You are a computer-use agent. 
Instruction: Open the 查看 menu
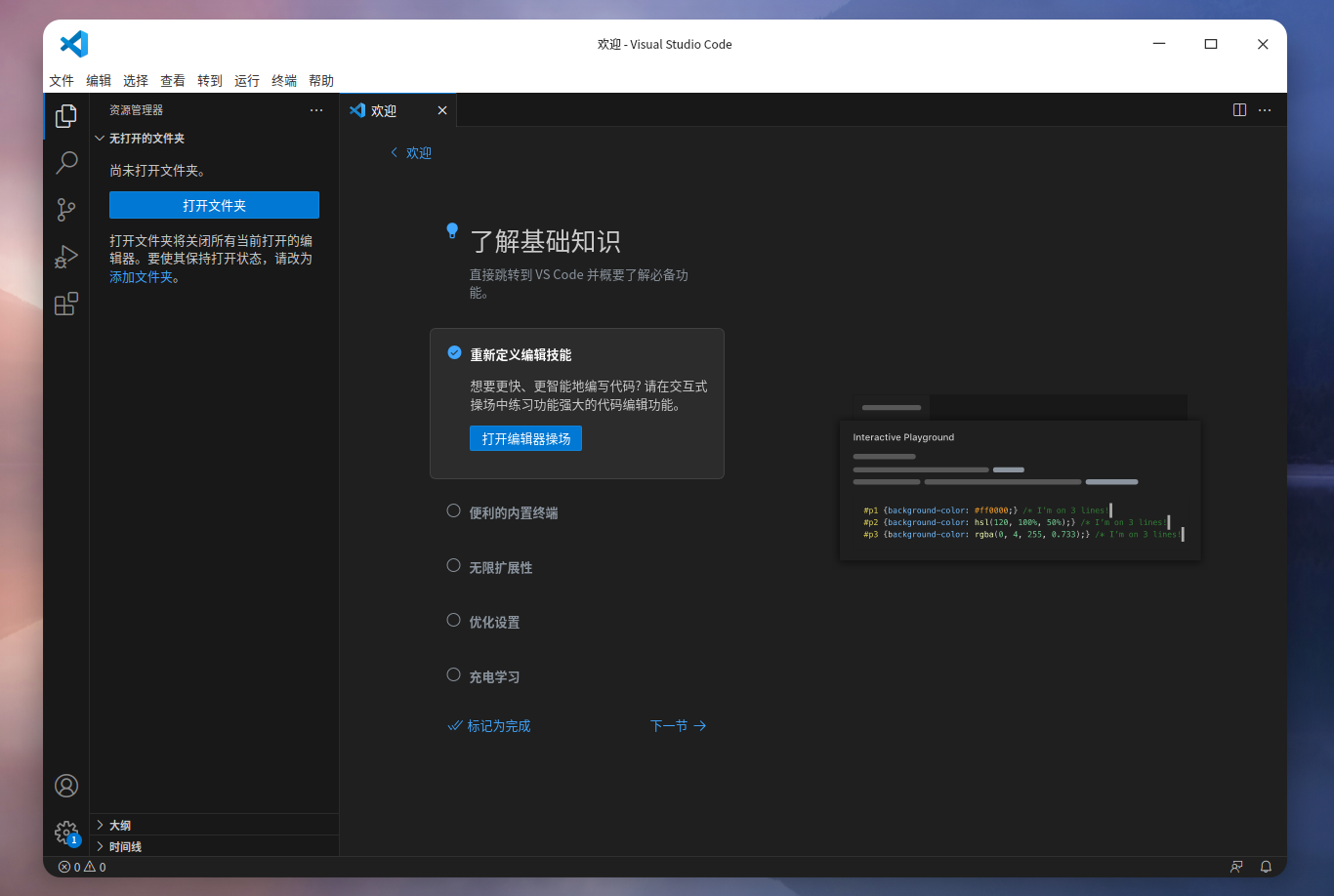tap(173, 81)
